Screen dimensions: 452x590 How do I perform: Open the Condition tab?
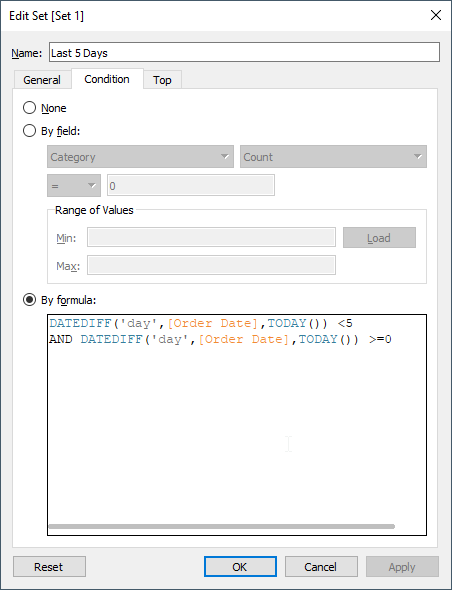107,79
